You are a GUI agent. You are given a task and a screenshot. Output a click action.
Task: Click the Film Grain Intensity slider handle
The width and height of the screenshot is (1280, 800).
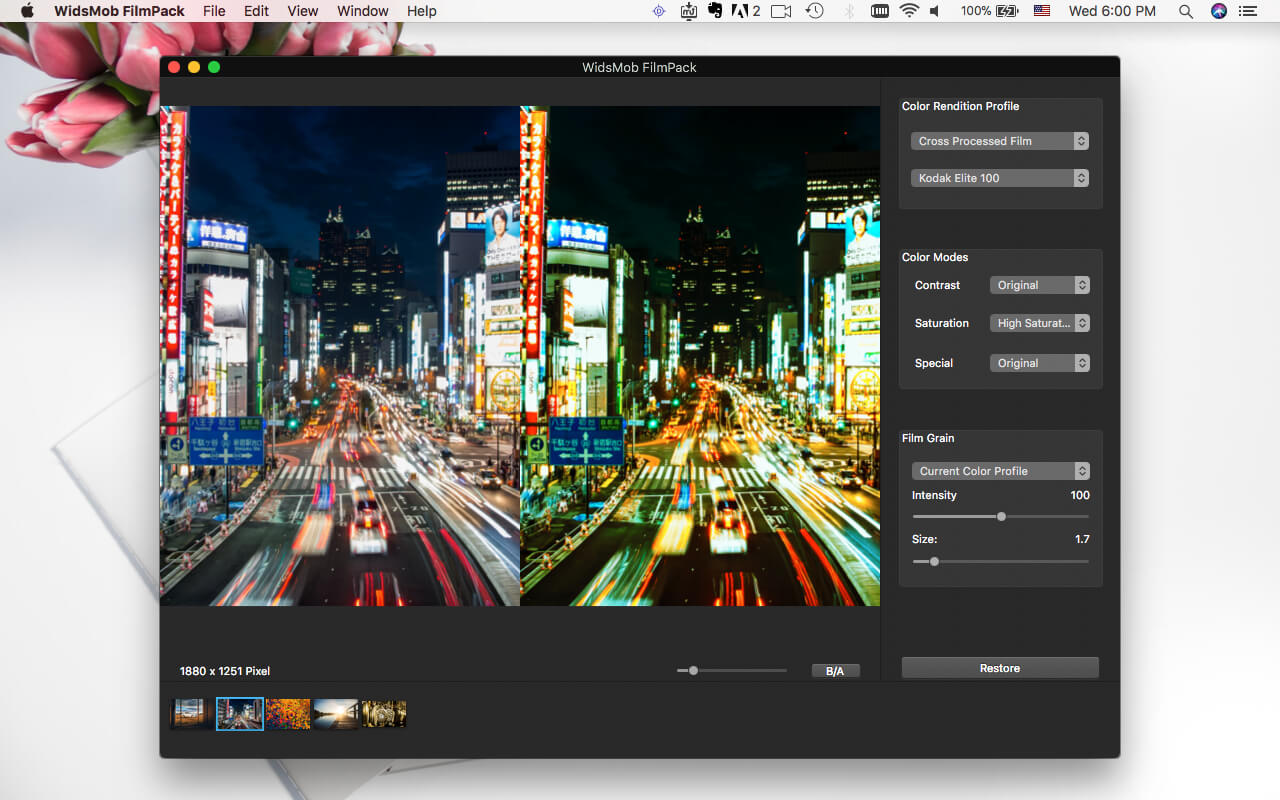[1001, 516]
